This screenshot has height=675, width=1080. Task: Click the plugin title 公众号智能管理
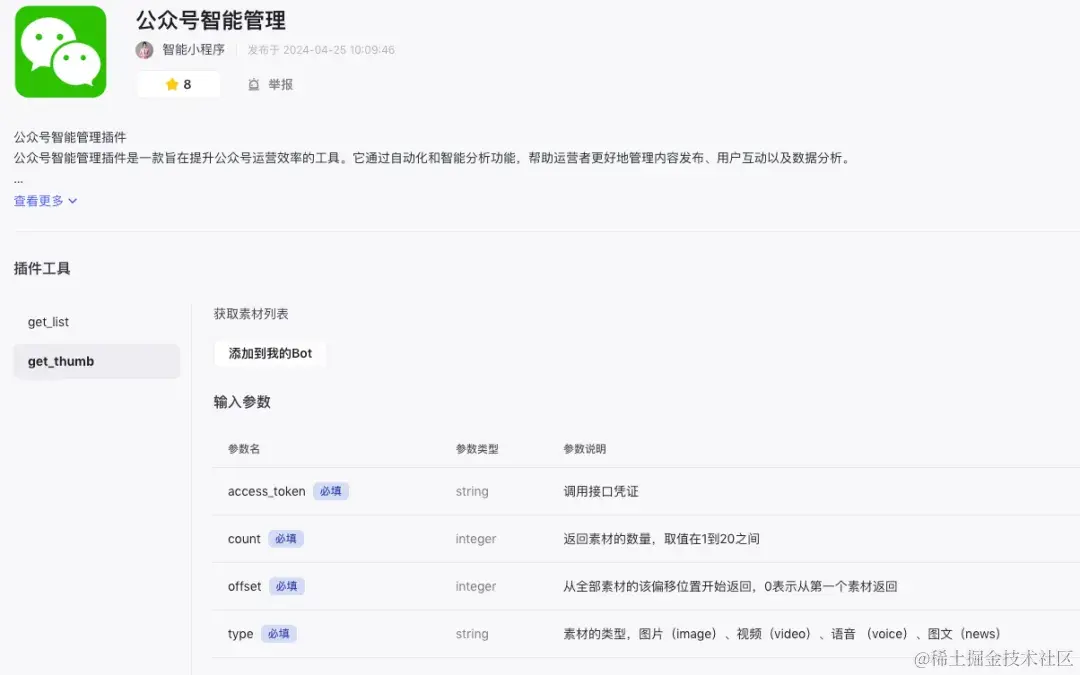[210, 20]
